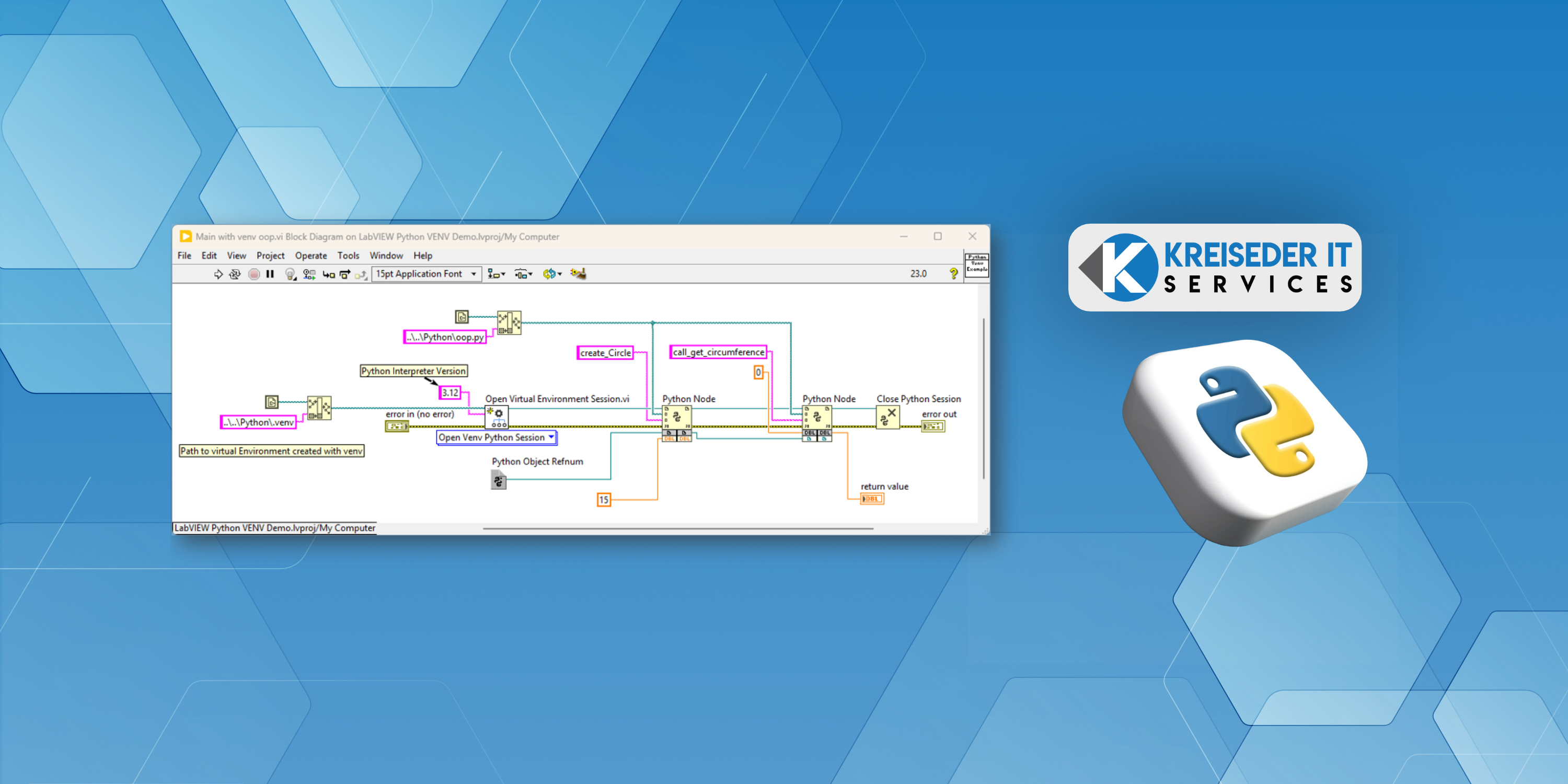
Task: Edit the 3.12 version string constant
Action: pos(450,393)
